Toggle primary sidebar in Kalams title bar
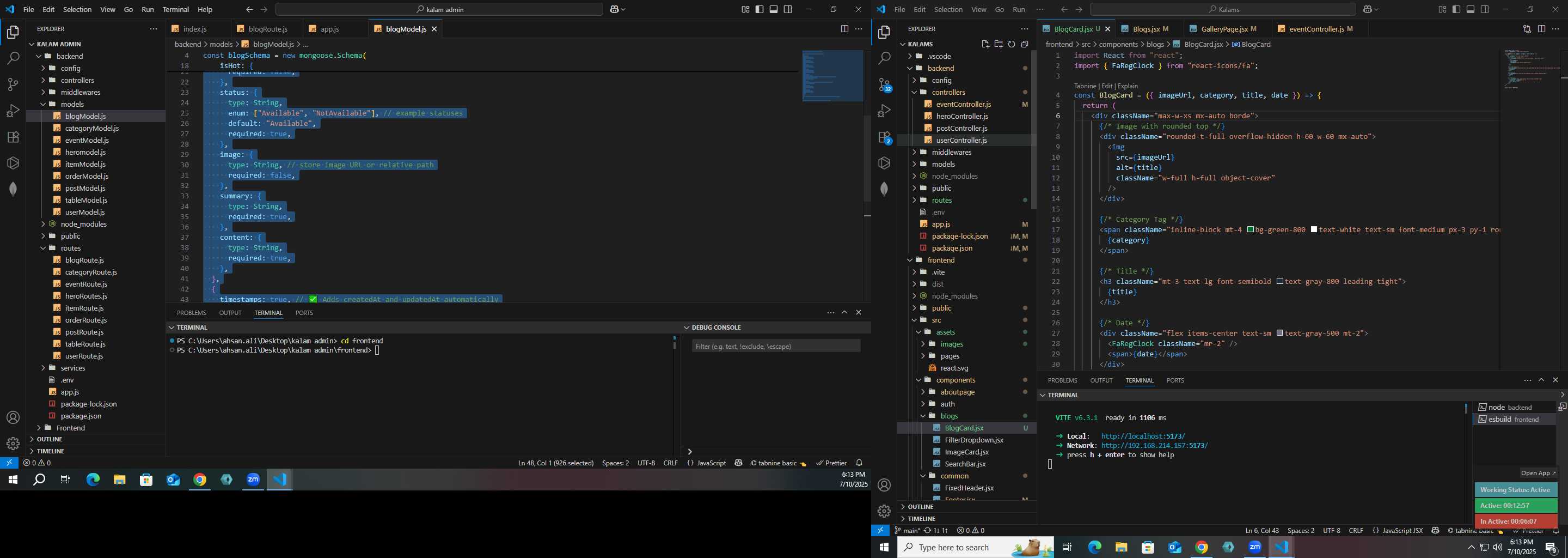 [x=1456, y=10]
